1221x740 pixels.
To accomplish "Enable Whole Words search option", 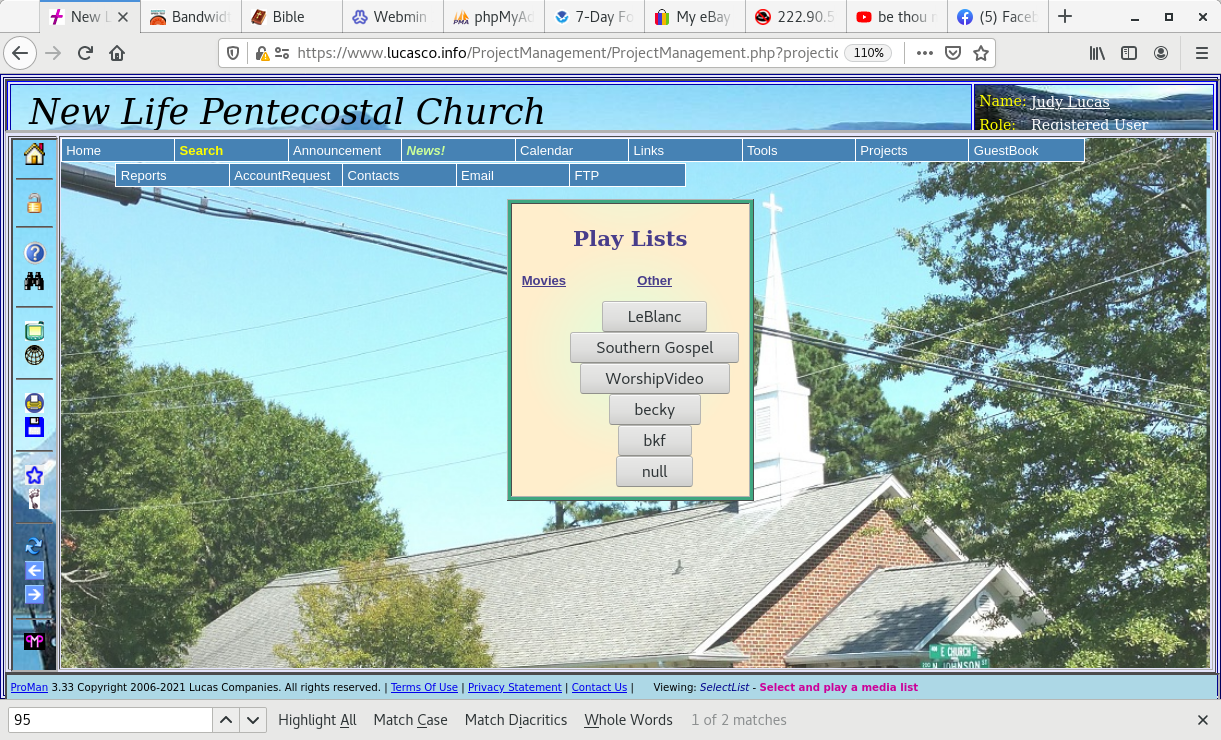I will coord(628,720).
